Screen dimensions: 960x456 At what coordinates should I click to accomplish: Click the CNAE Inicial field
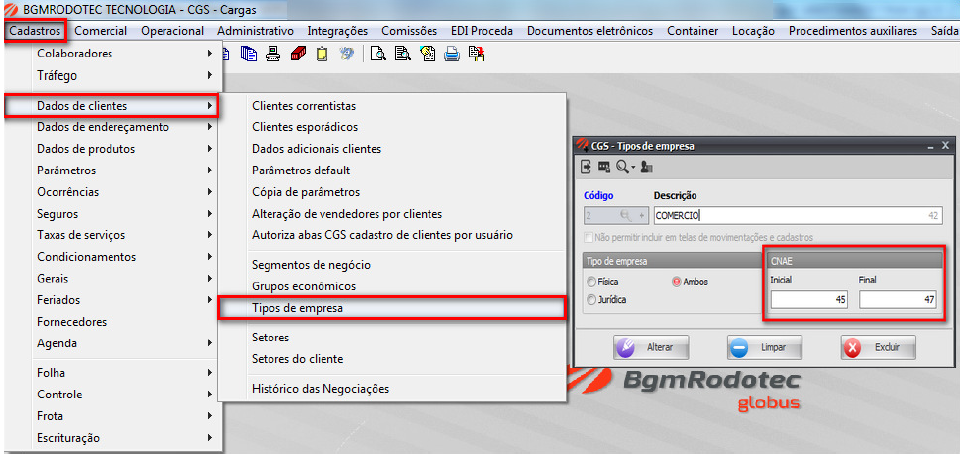(x=809, y=300)
